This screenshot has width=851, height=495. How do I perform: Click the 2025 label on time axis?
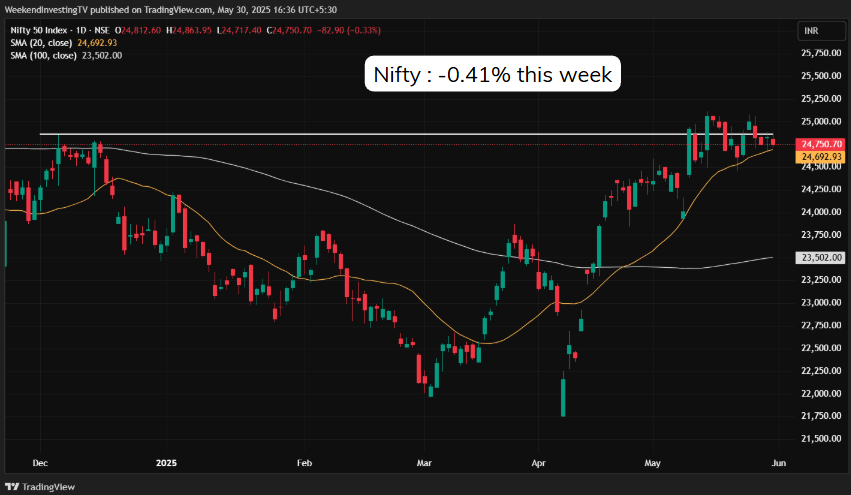(x=166, y=463)
